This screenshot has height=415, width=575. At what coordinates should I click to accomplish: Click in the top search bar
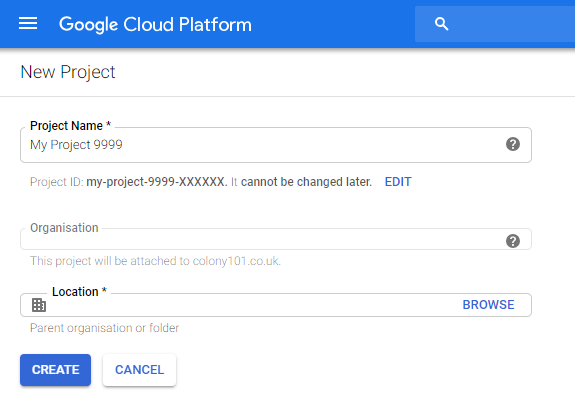[495, 24]
